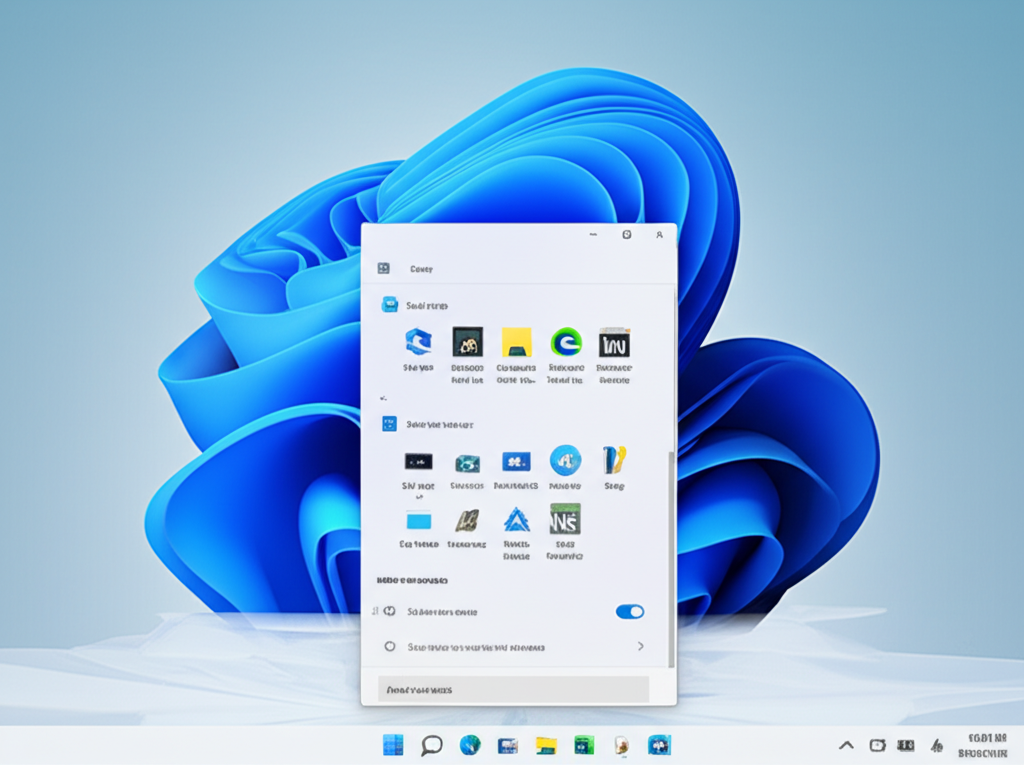Image resolution: width=1024 pixels, height=765 pixels.
Task: Launch the teal camera-shaped app icon
Action: (x=468, y=463)
